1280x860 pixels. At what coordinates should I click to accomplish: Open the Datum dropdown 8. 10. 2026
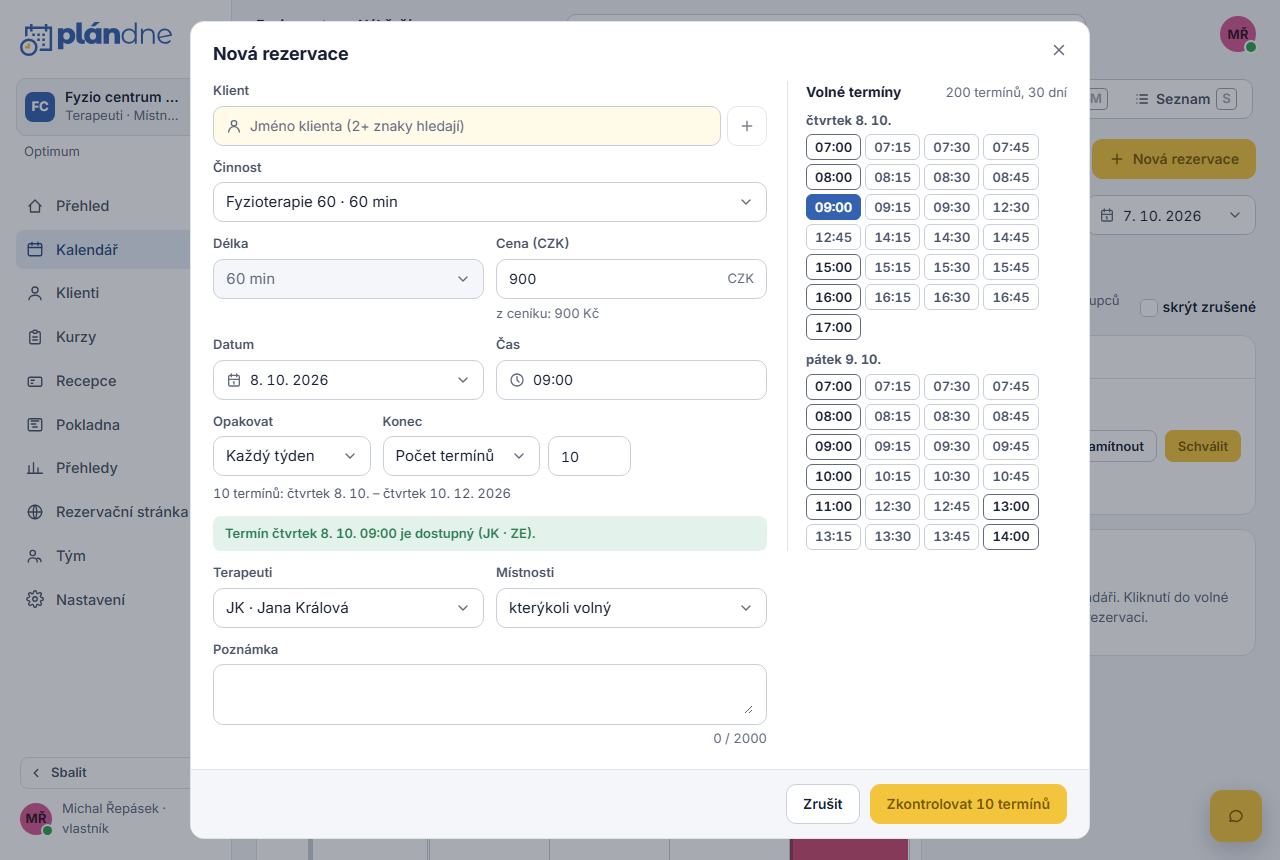coord(349,380)
